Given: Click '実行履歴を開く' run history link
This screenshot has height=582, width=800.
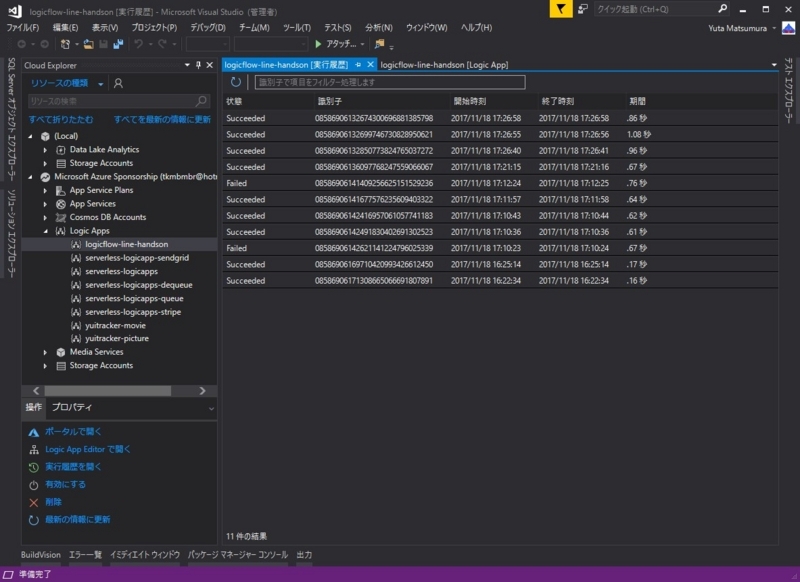Looking at the screenshot, I should (x=73, y=467).
